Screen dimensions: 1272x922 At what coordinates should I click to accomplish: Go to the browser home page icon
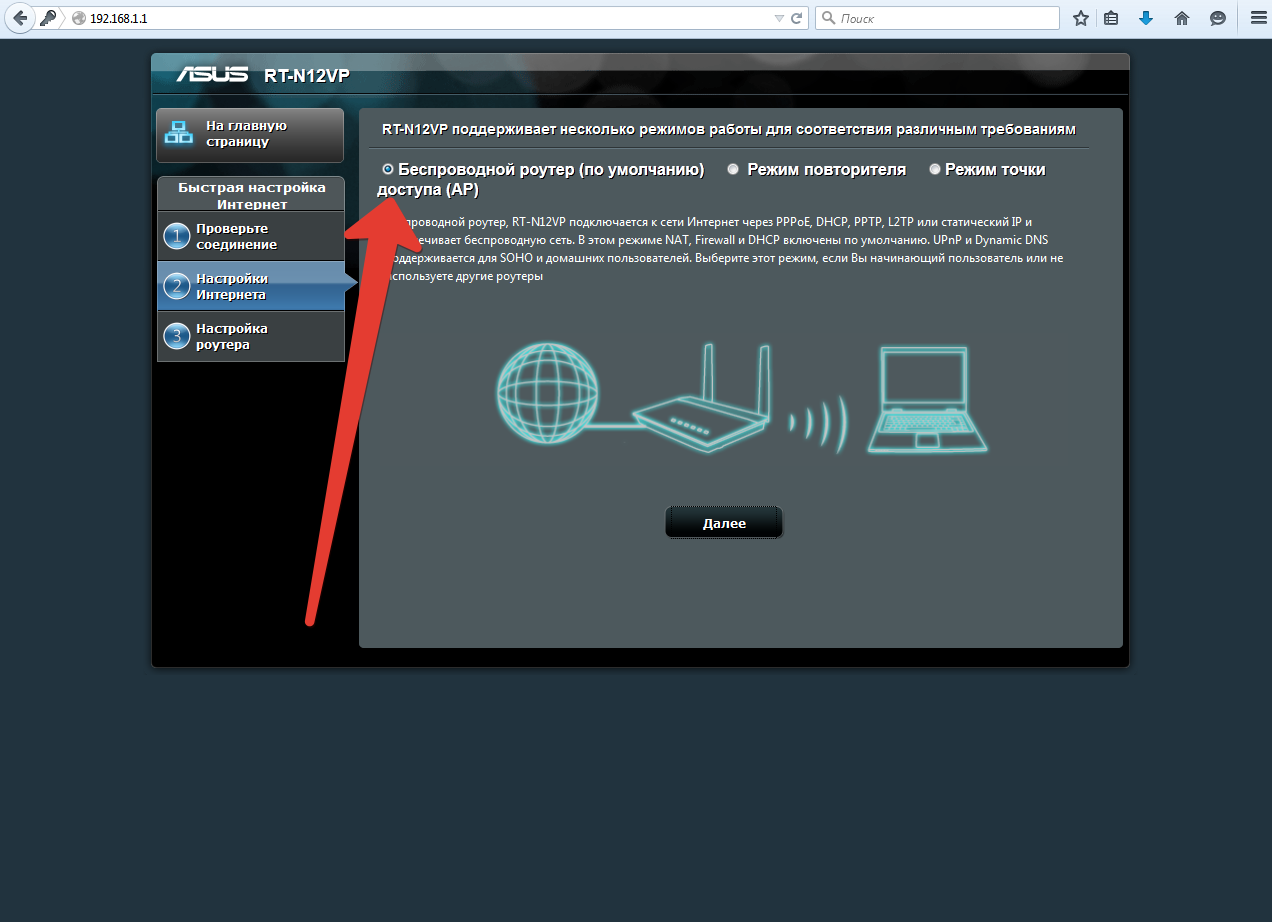(1182, 18)
